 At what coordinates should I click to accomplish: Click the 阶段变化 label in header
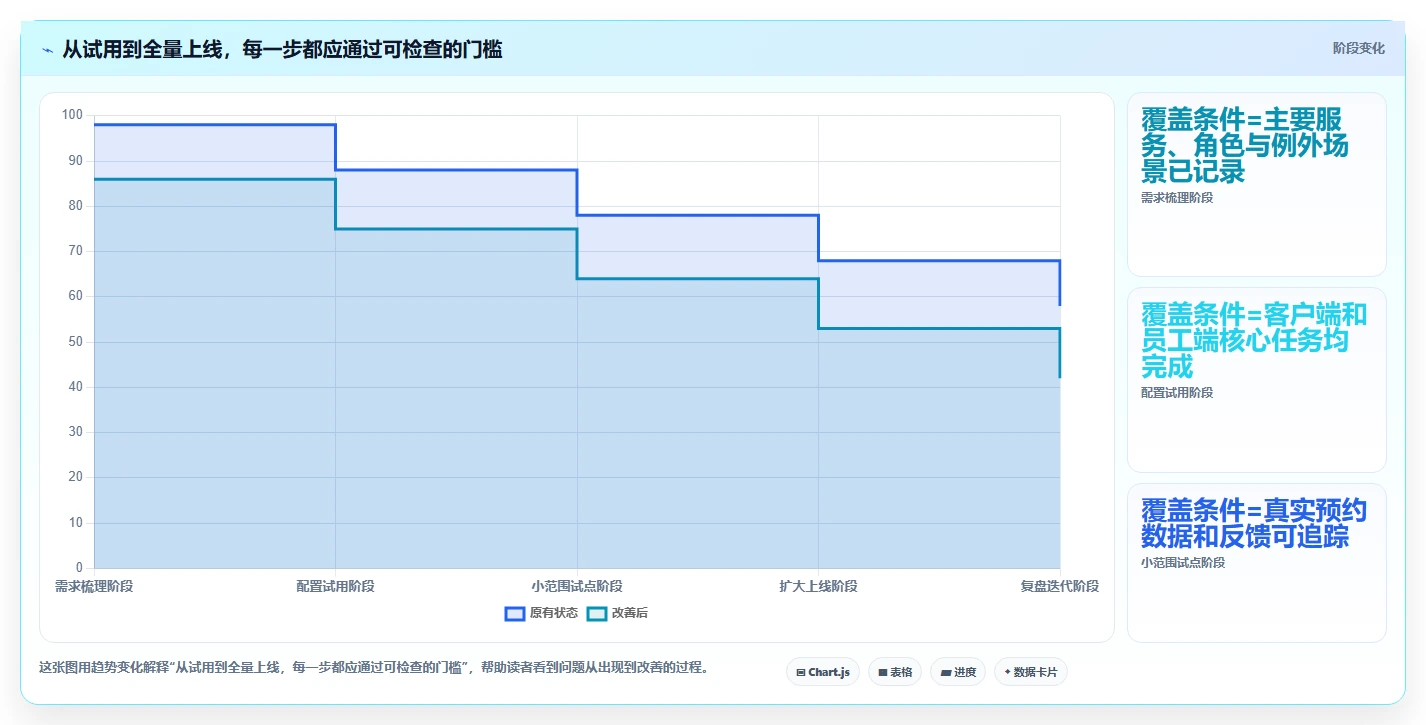1359,48
